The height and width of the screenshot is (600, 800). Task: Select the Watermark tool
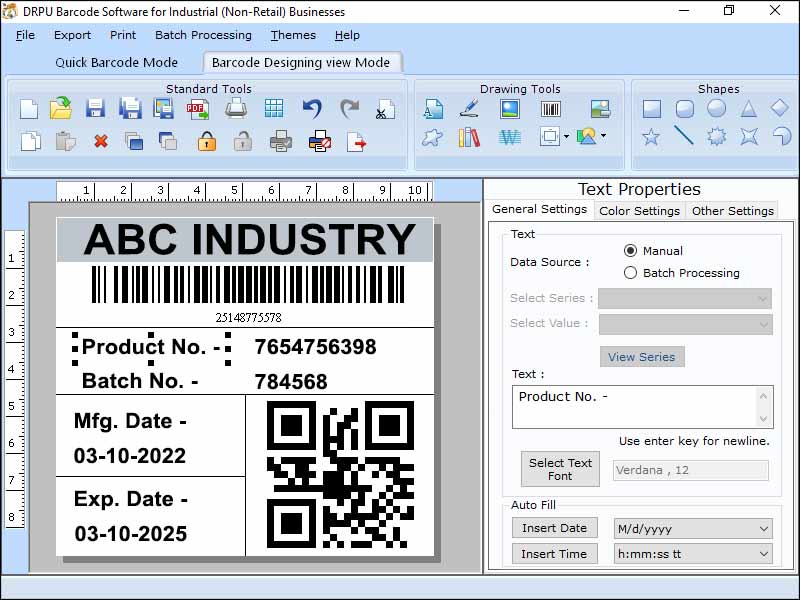tap(509, 138)
